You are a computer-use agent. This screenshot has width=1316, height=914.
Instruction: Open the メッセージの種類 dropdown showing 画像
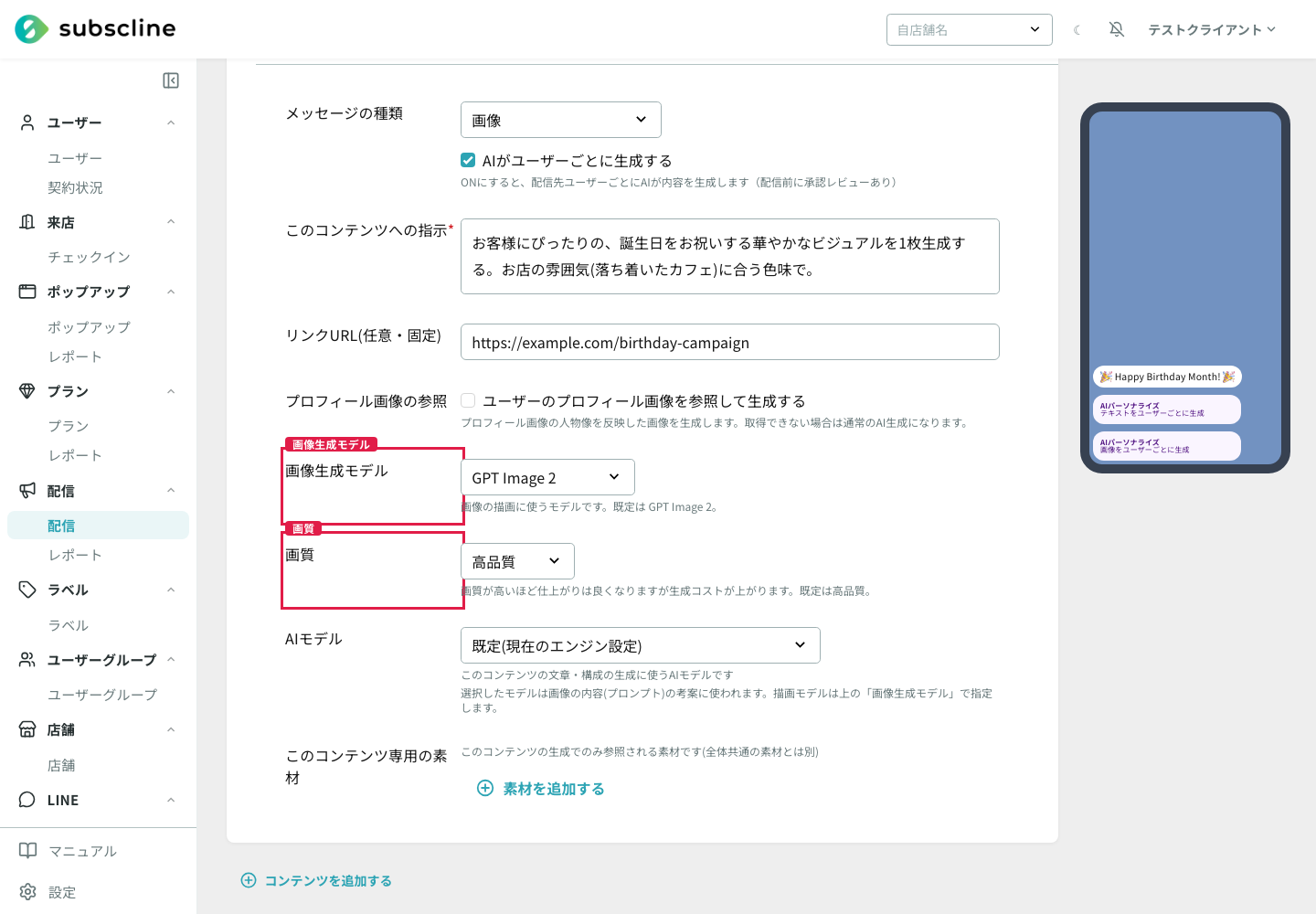pyautogui.click(x=561, y=120)
